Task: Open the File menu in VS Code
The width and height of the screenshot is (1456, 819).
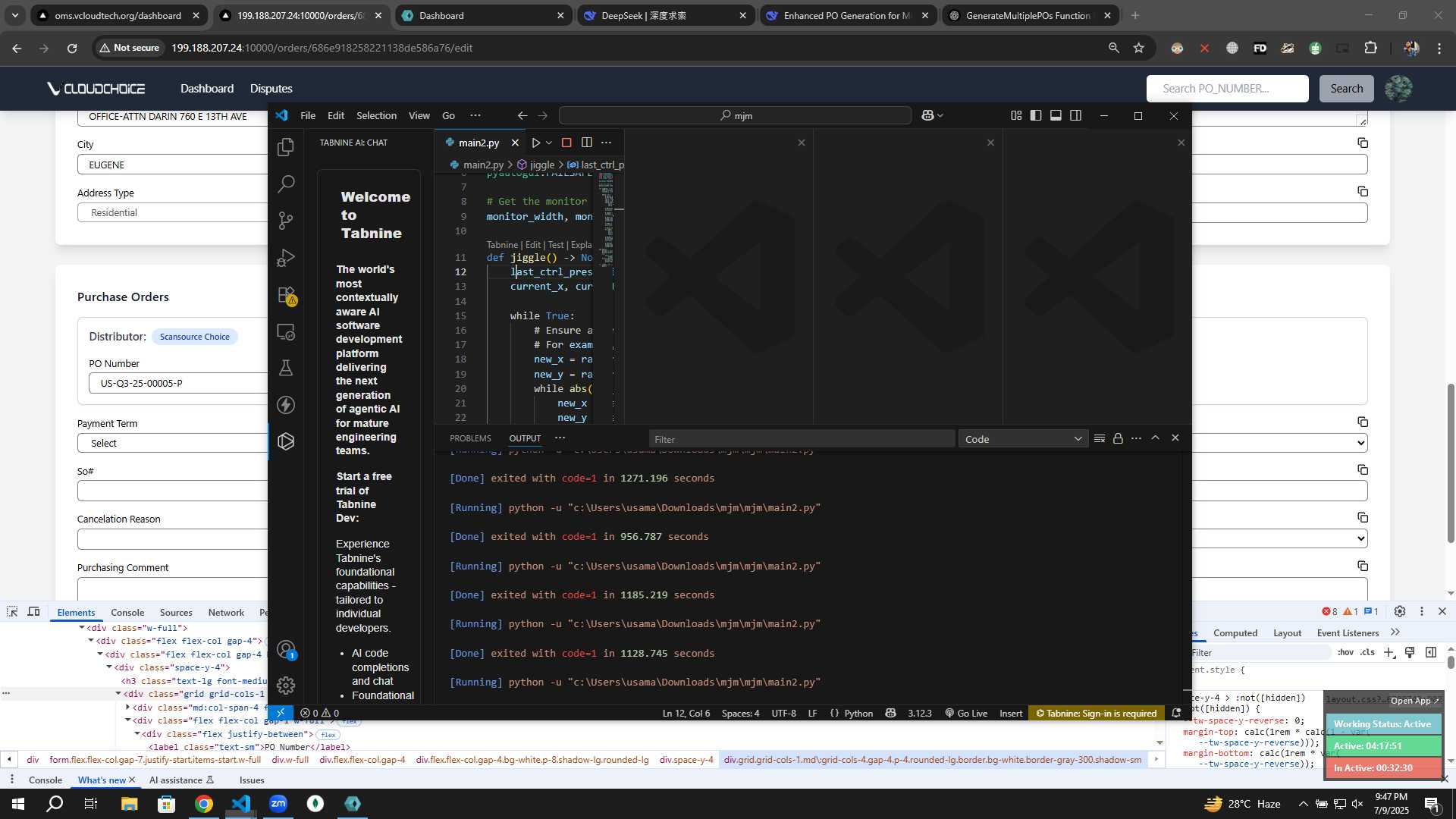Action: point(308,115)
